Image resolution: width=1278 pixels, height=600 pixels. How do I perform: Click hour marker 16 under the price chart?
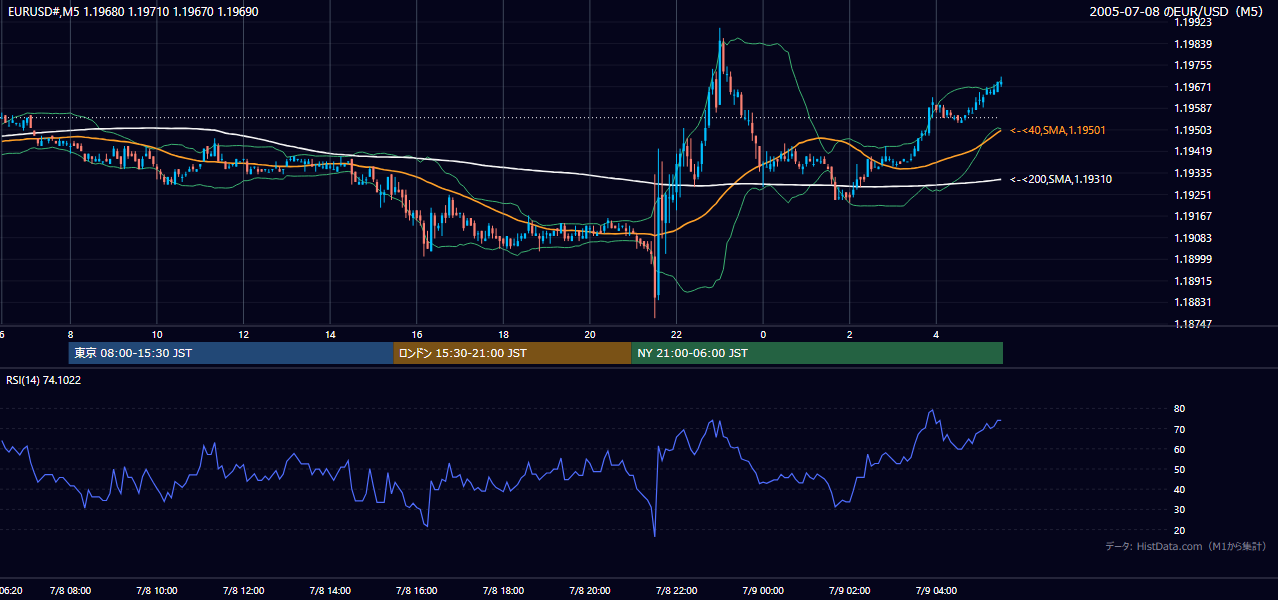tap(417, 334)
